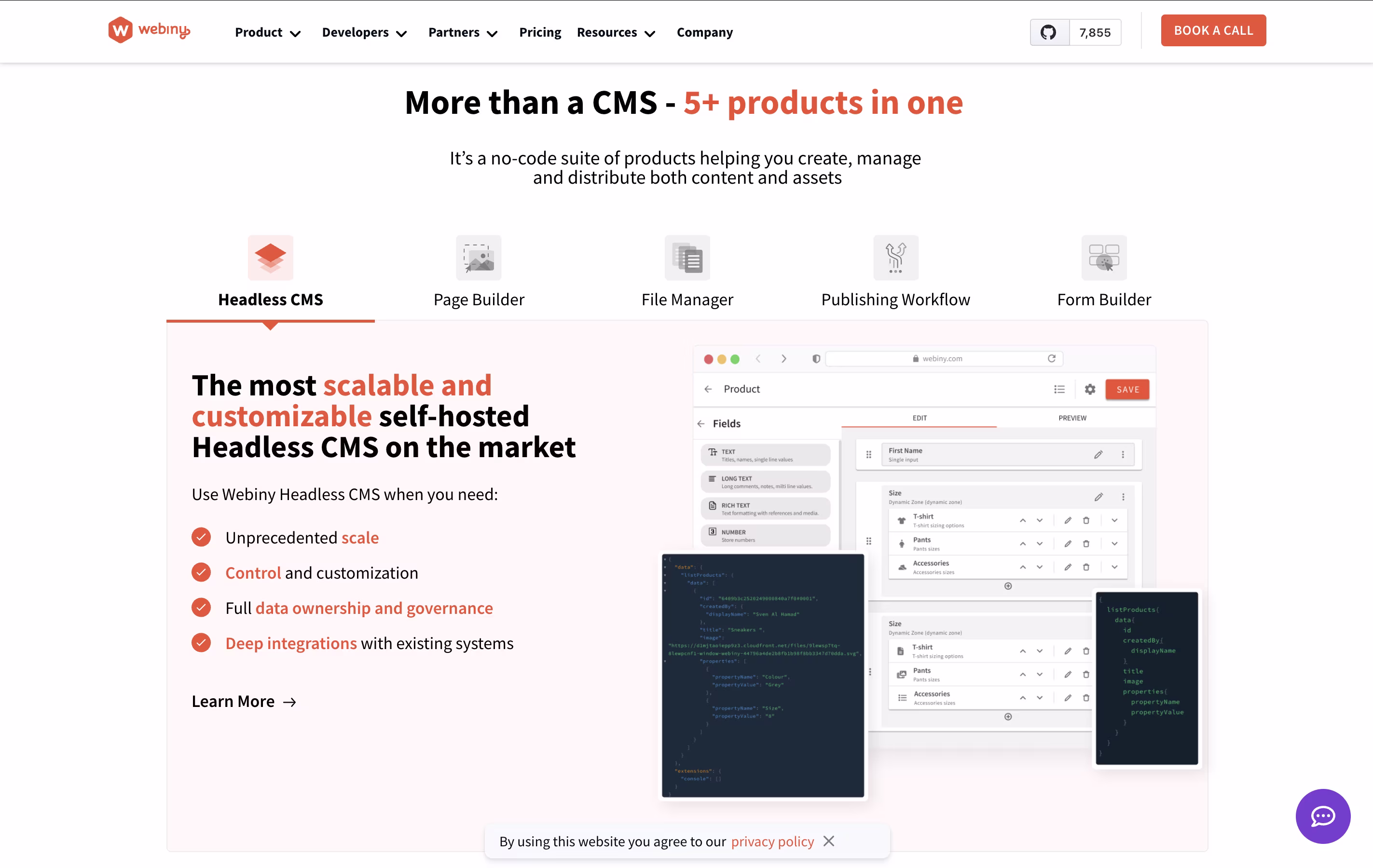Open the privacy policy link

click(x=772, y=842)
